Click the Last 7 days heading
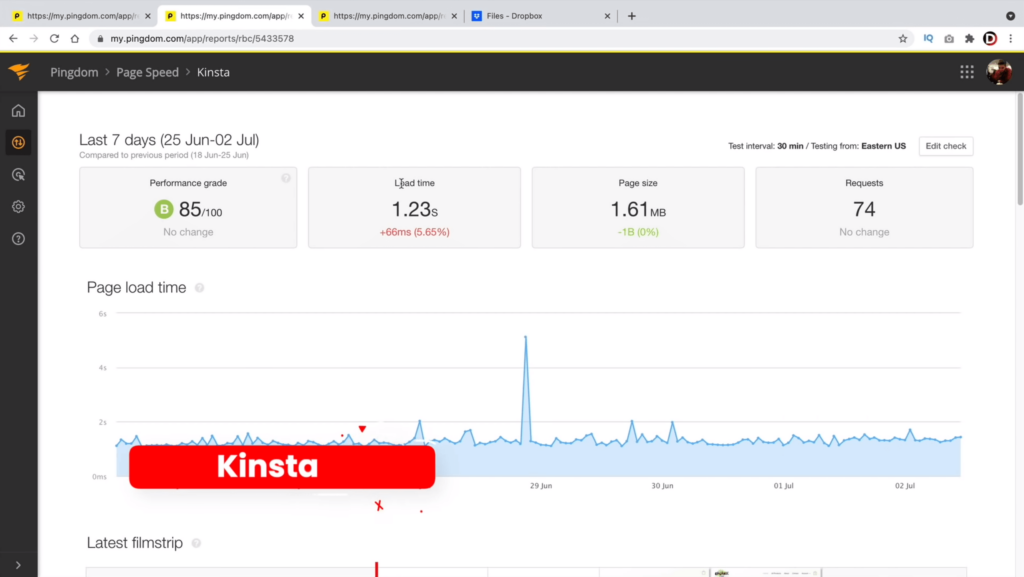 169,140
